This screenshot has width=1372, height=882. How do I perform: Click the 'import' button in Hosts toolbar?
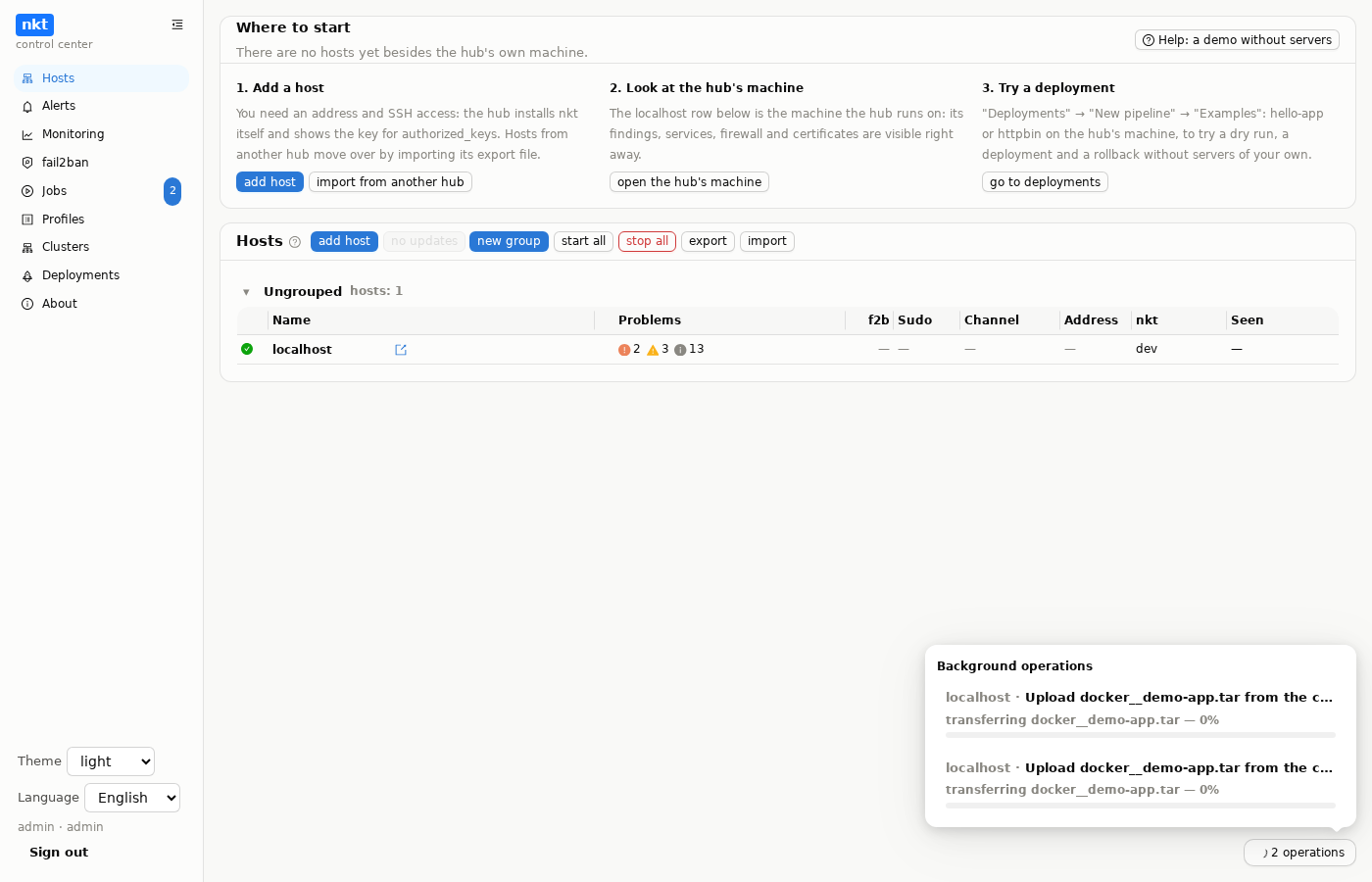coord(767,241)
